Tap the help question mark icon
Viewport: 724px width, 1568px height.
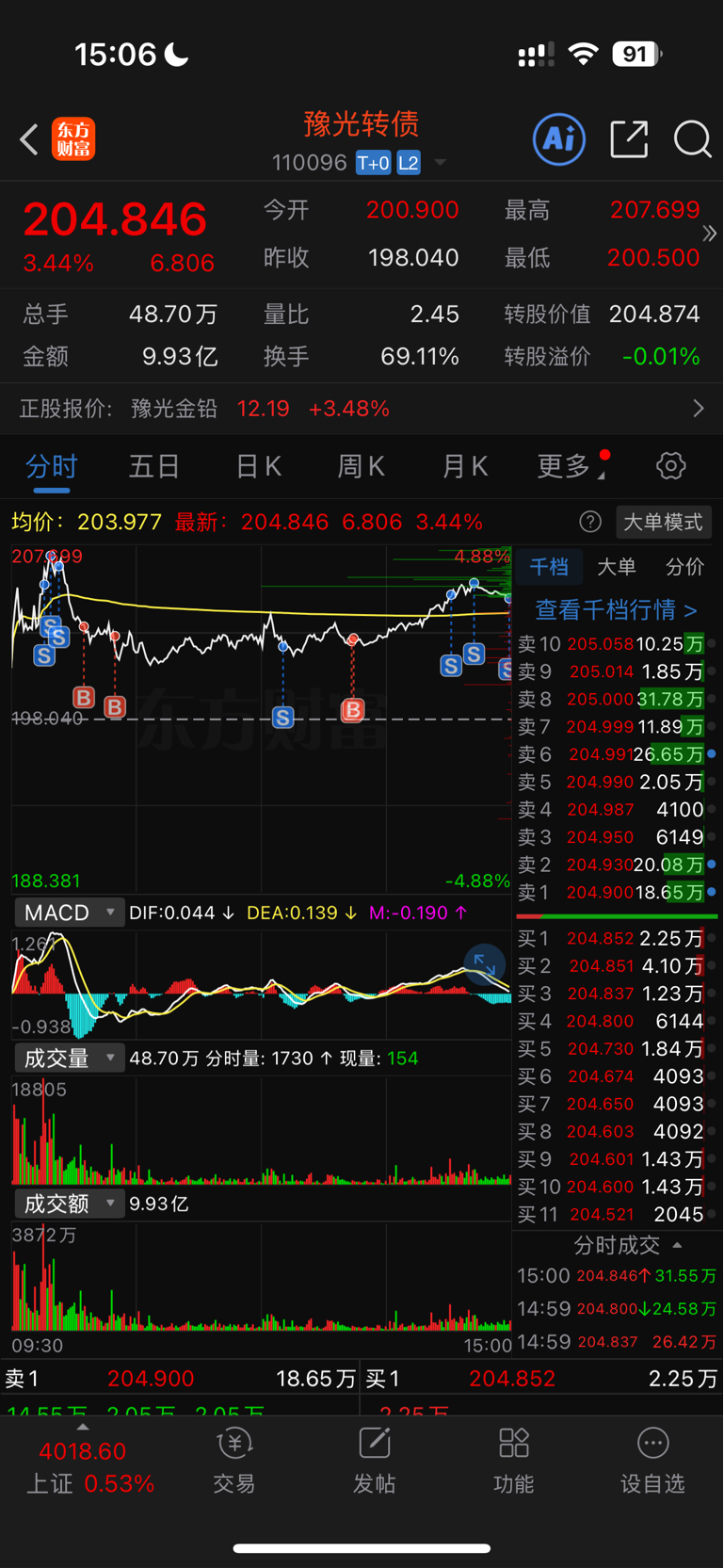(x=590, y=522)
